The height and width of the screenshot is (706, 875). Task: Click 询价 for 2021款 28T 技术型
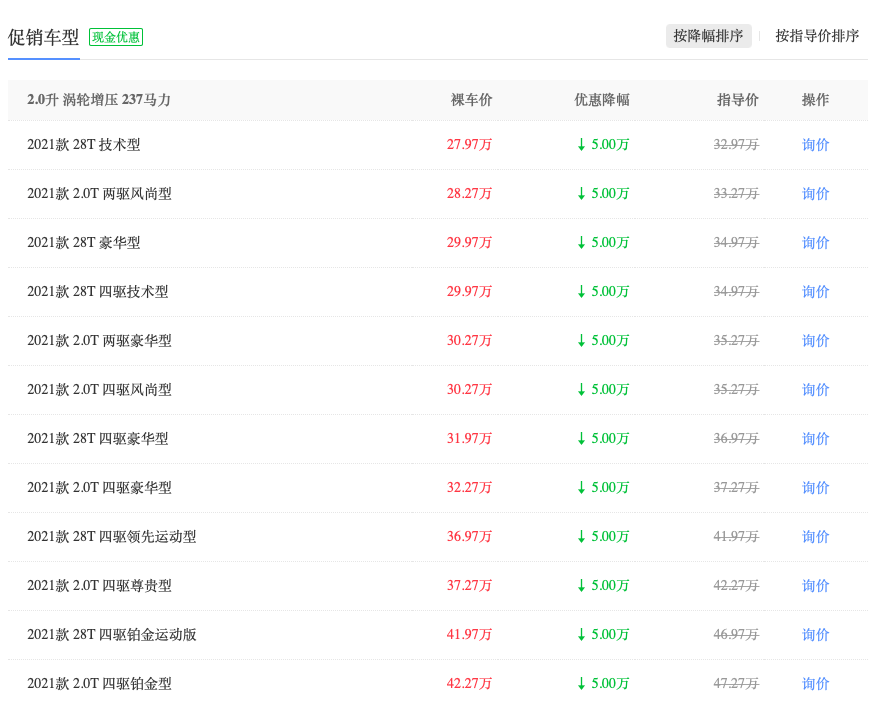tap(815, 145)
